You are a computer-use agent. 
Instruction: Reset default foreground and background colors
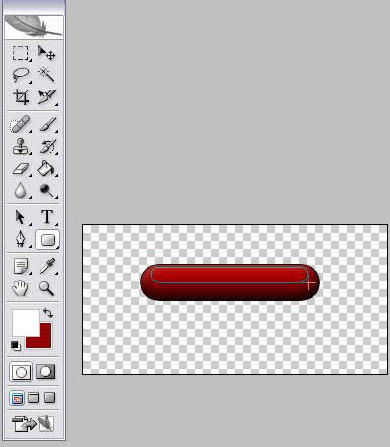(16, 346)
